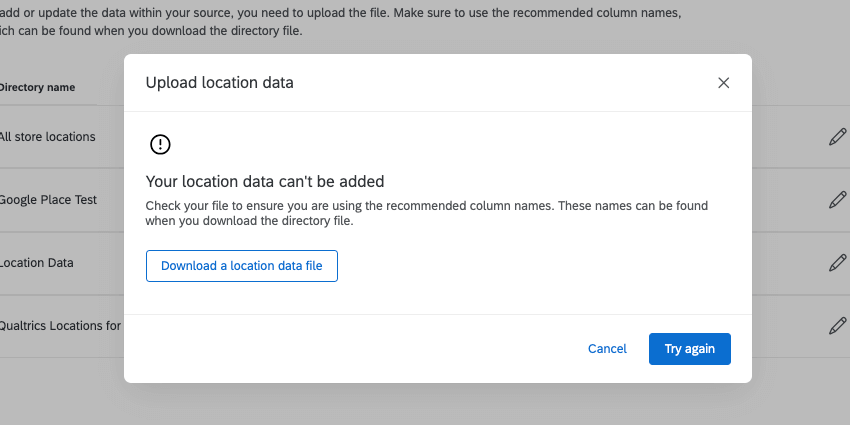Download a location data file
Viewport: 850px width, 425px height.
click(x=242, y=266)
